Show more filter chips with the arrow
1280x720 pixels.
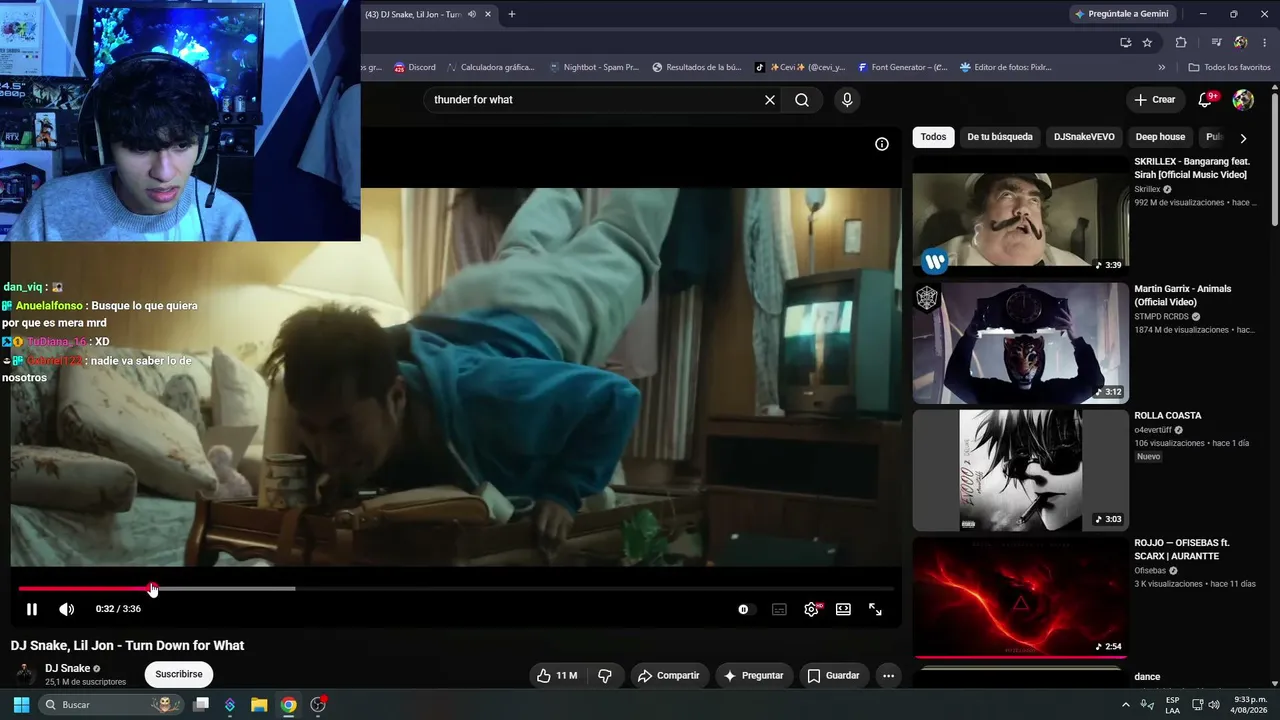(x=1243, y=138)
